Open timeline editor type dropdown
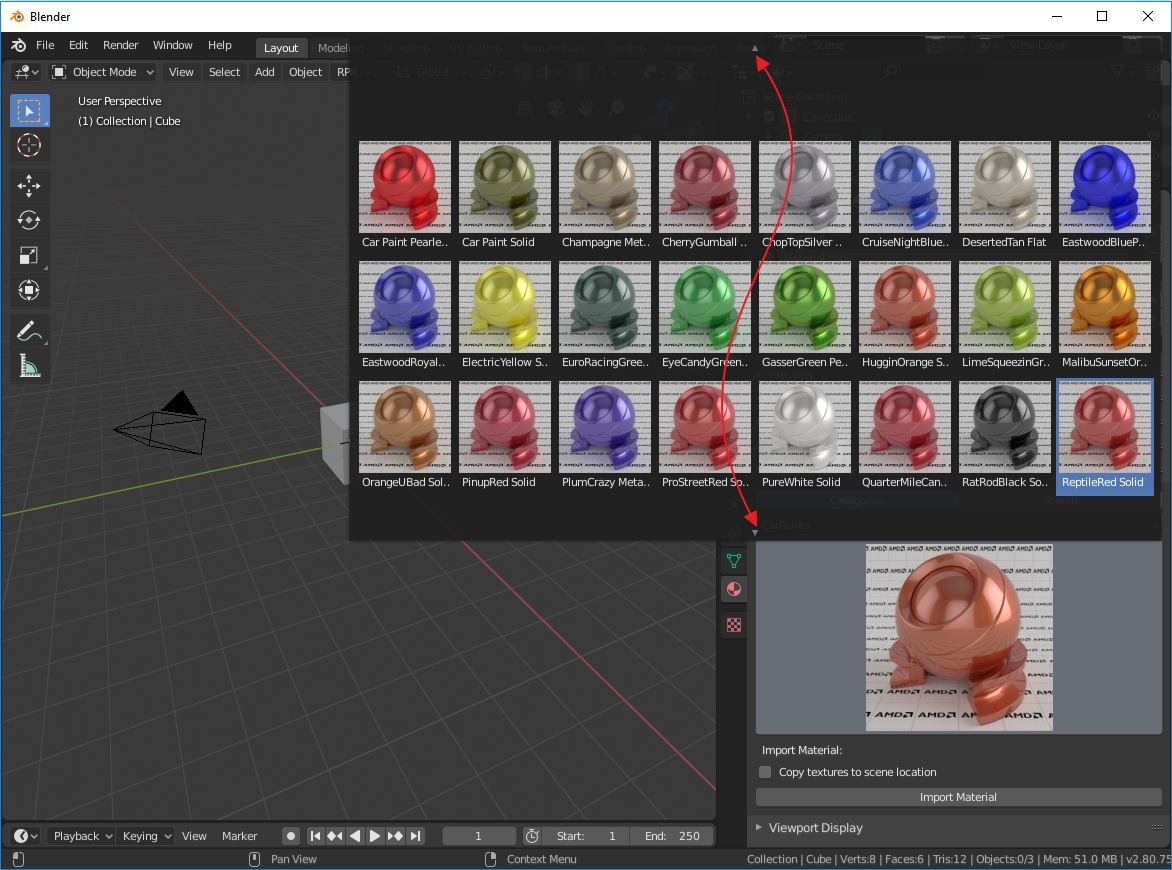 coord(25,836)
